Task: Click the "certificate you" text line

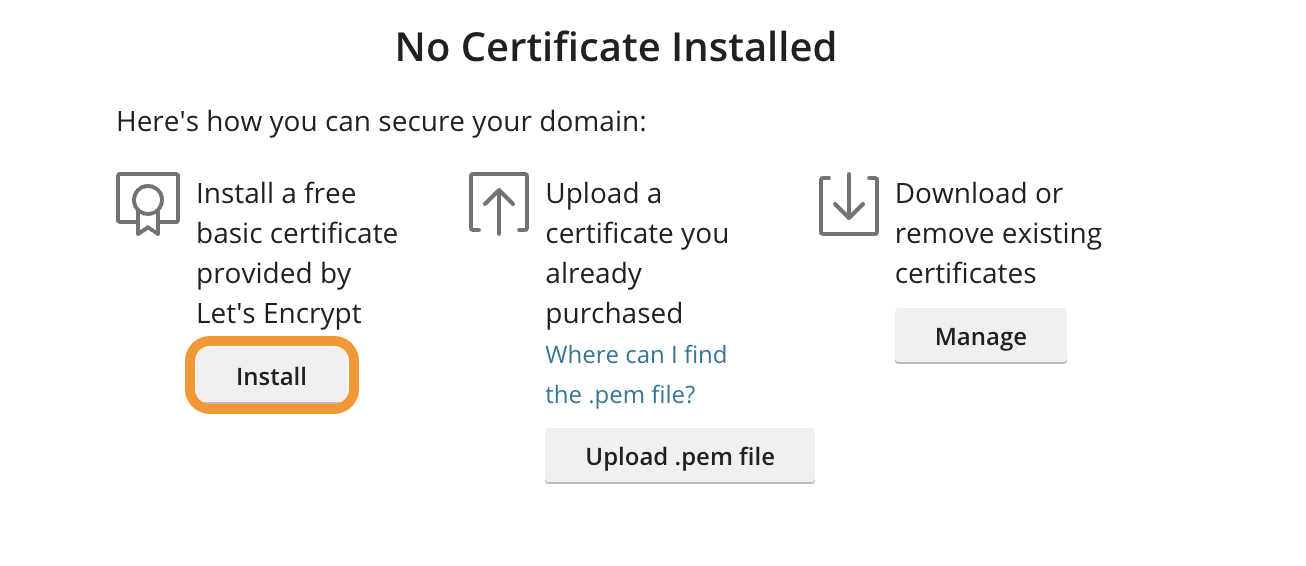Action: point(637,233)
